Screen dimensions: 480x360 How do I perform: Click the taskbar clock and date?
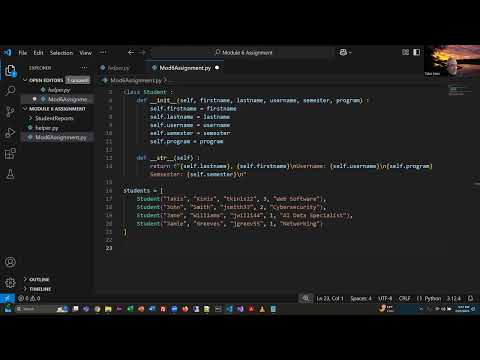(462, 309)
